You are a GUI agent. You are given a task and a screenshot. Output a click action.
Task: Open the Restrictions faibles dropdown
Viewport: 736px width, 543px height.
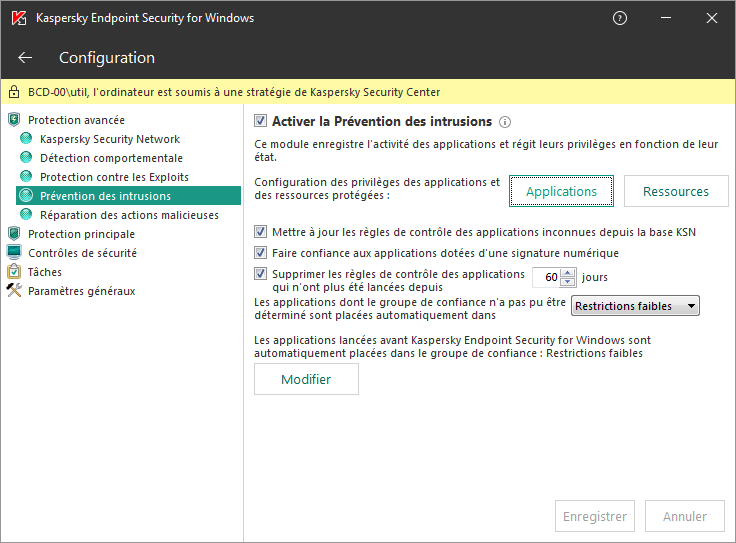[x=634, y=306]
